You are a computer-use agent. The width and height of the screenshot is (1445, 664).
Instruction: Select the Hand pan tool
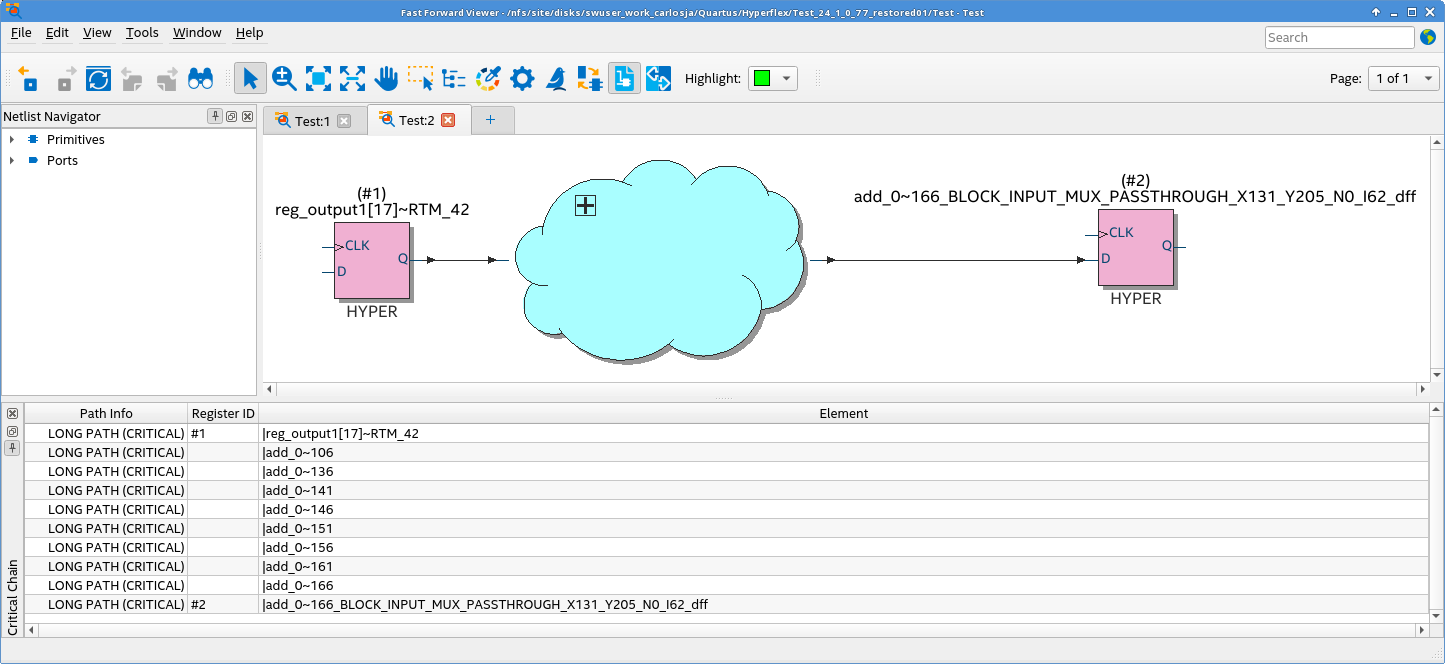386,79
